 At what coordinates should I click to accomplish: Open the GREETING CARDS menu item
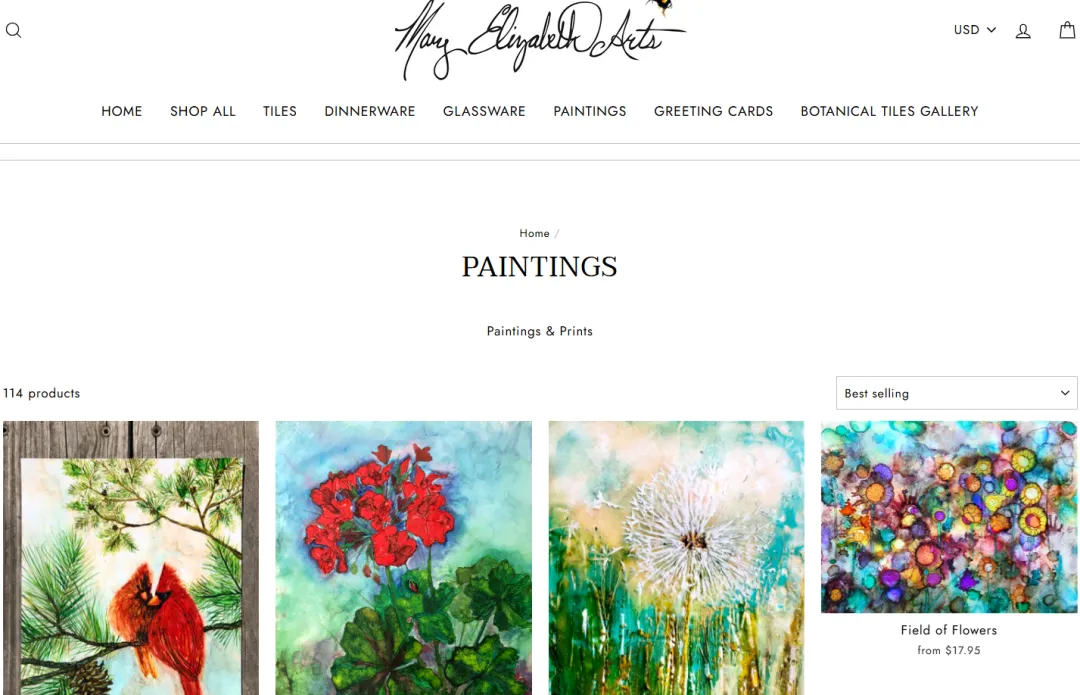point(714,112)
